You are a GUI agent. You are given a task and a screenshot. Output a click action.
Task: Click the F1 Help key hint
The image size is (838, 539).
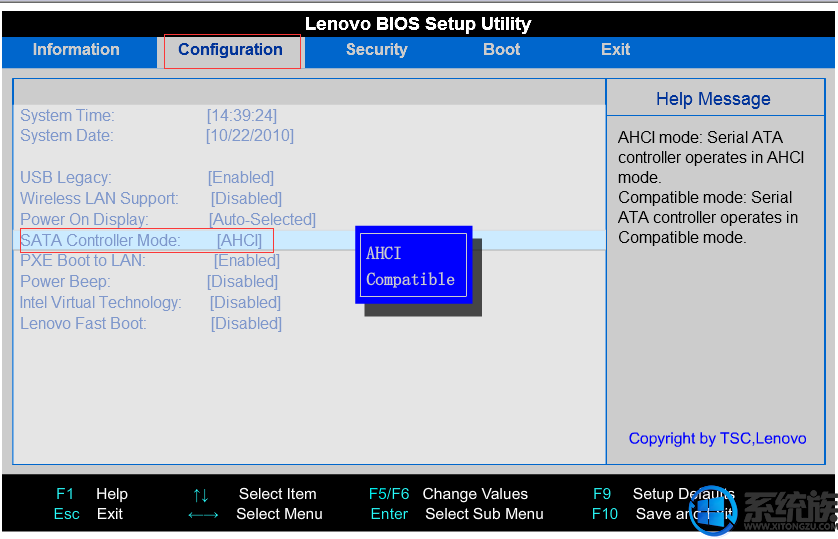[91, 494]
